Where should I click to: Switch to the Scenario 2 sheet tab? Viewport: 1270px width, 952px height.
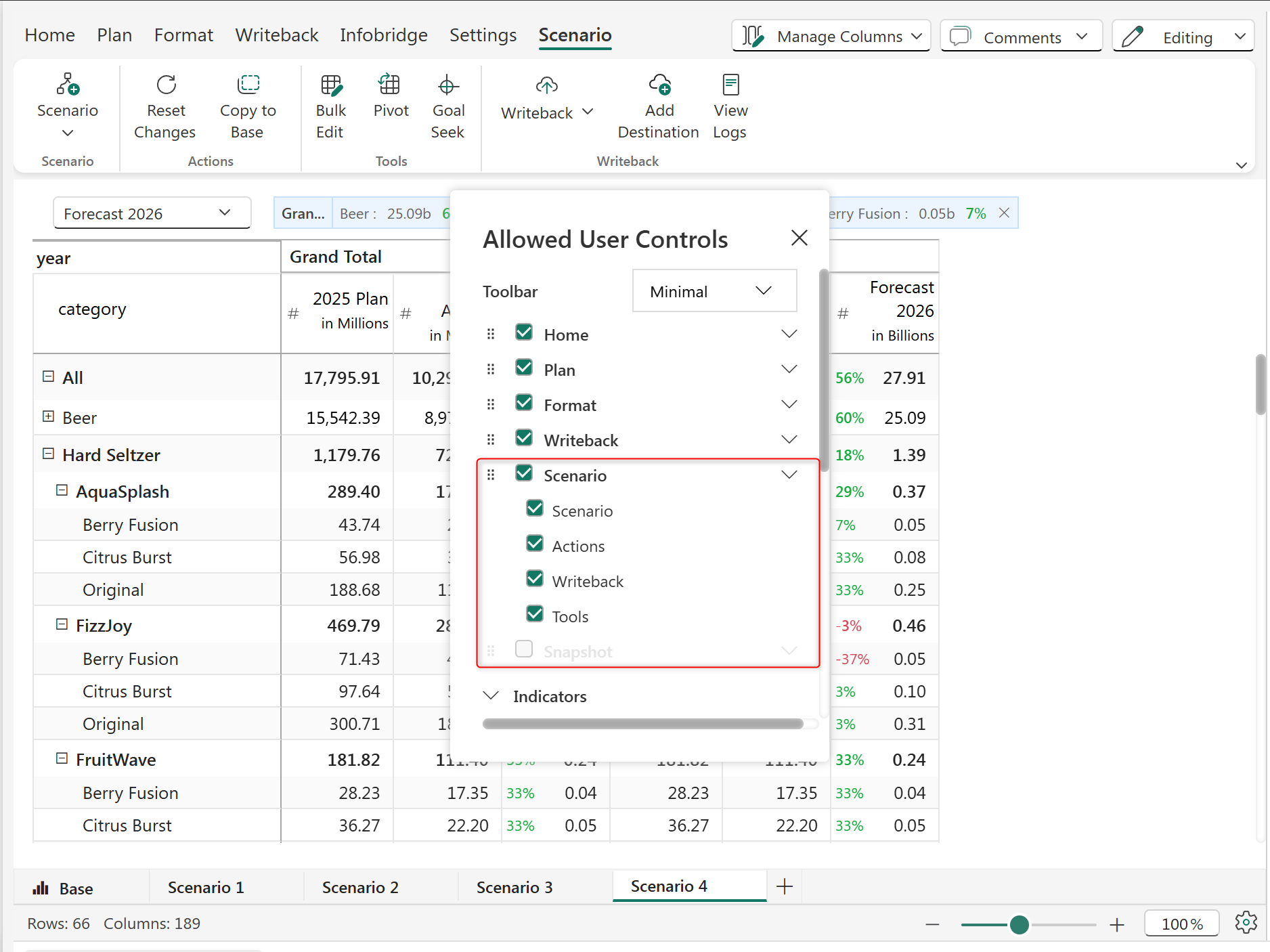pos(360,888)
